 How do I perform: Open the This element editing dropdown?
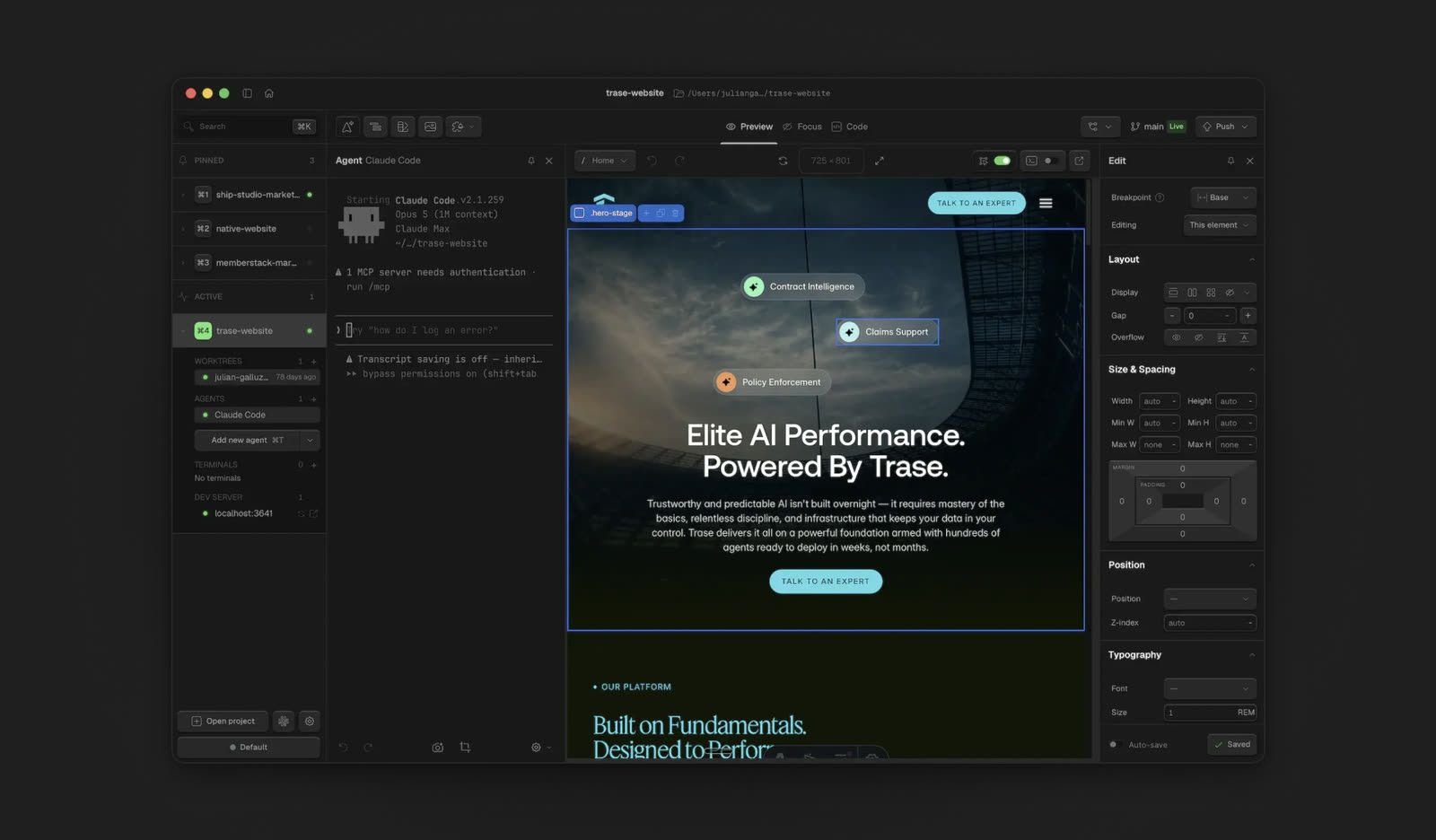coord(1220,225)
